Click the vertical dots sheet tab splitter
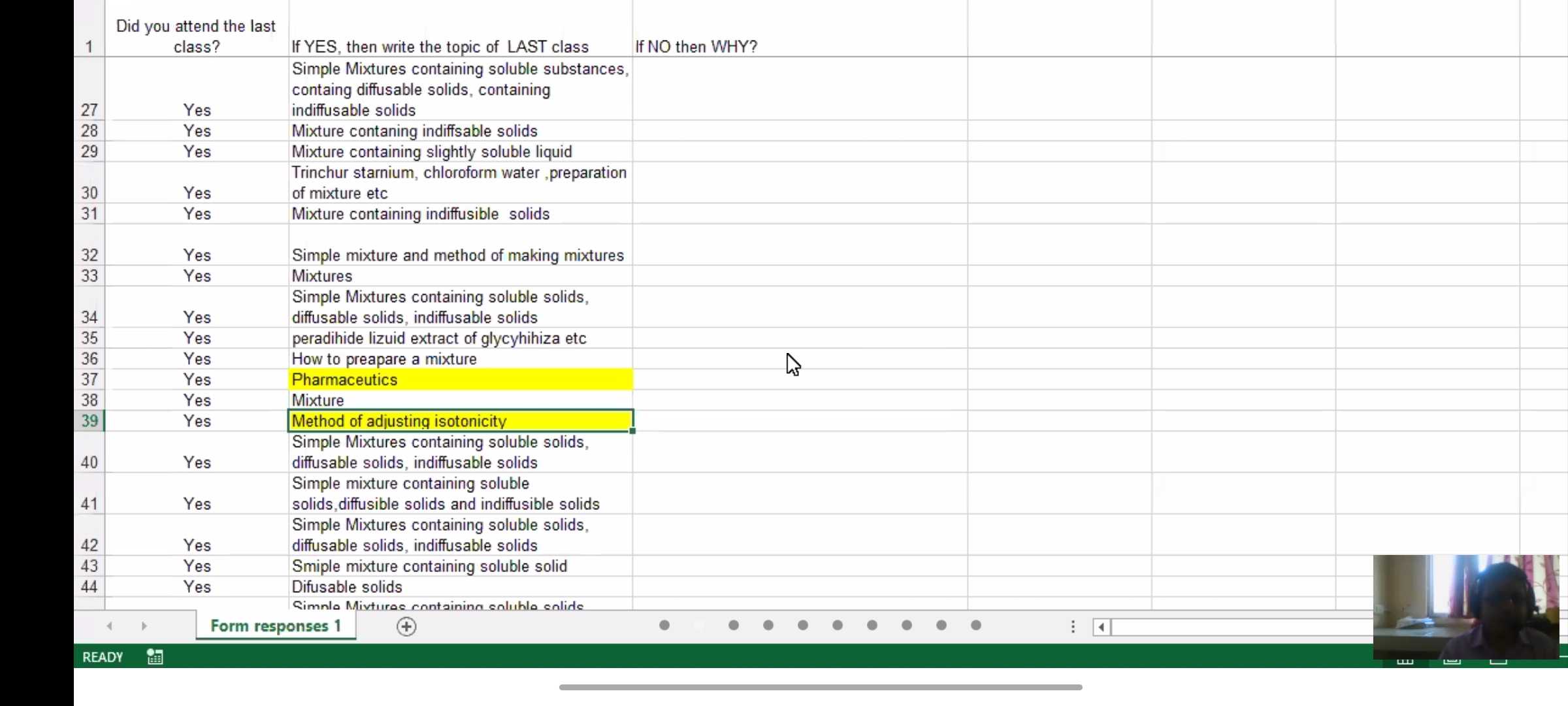This screenshot has height=706, width=1568. pyautogui.click(x=1073, y=627)
